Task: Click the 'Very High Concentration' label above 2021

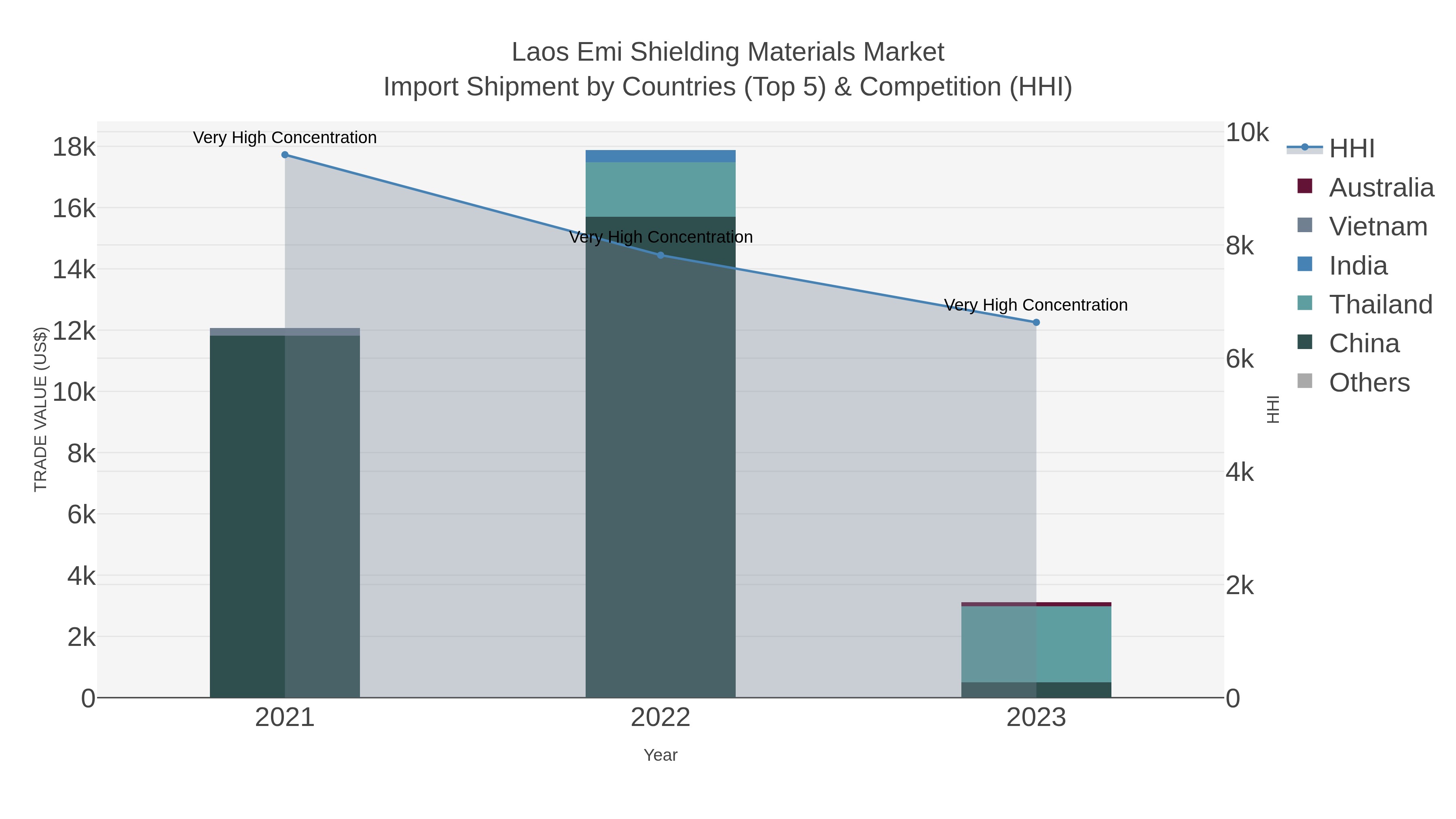Action: pyautogui.click(x=285, y=138)
